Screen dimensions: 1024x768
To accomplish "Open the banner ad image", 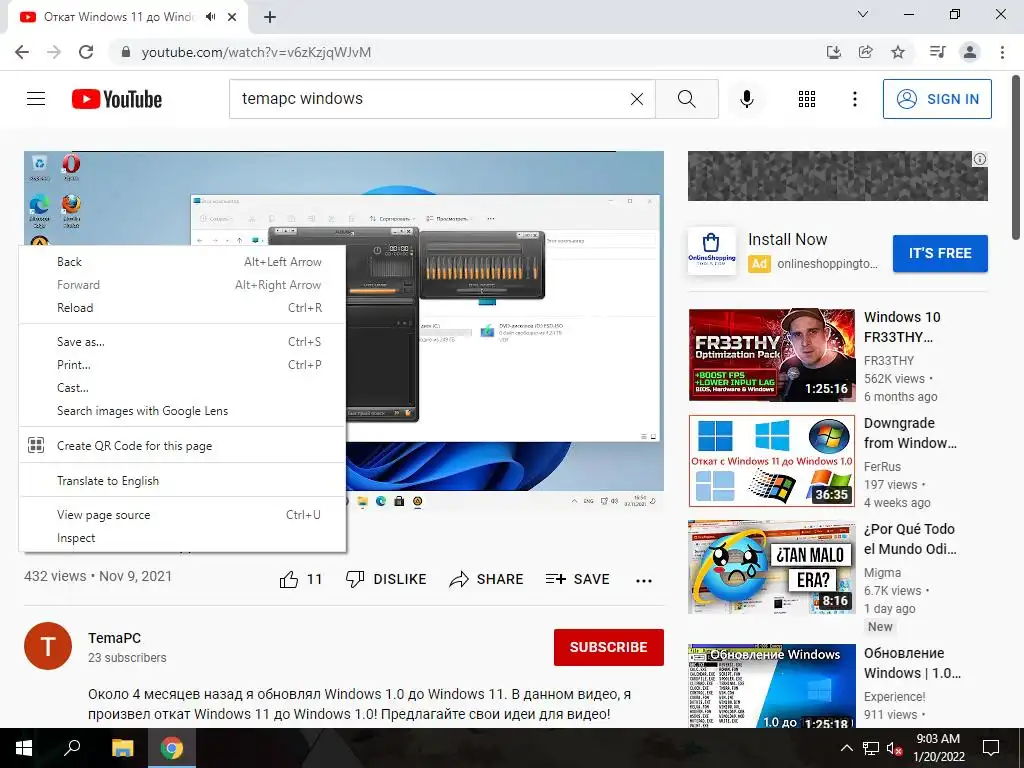I will (x=838, y=176).
